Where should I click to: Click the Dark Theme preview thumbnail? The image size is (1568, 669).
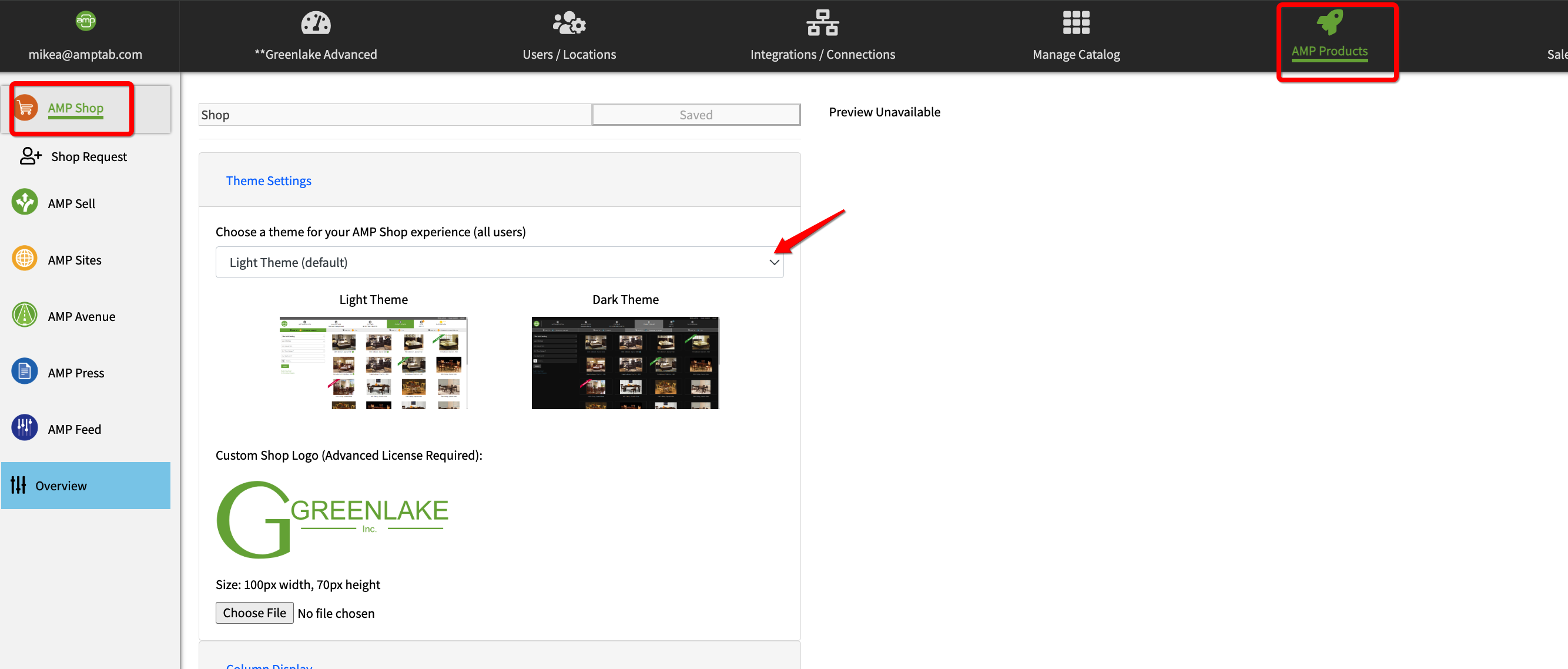pos(625,362)
